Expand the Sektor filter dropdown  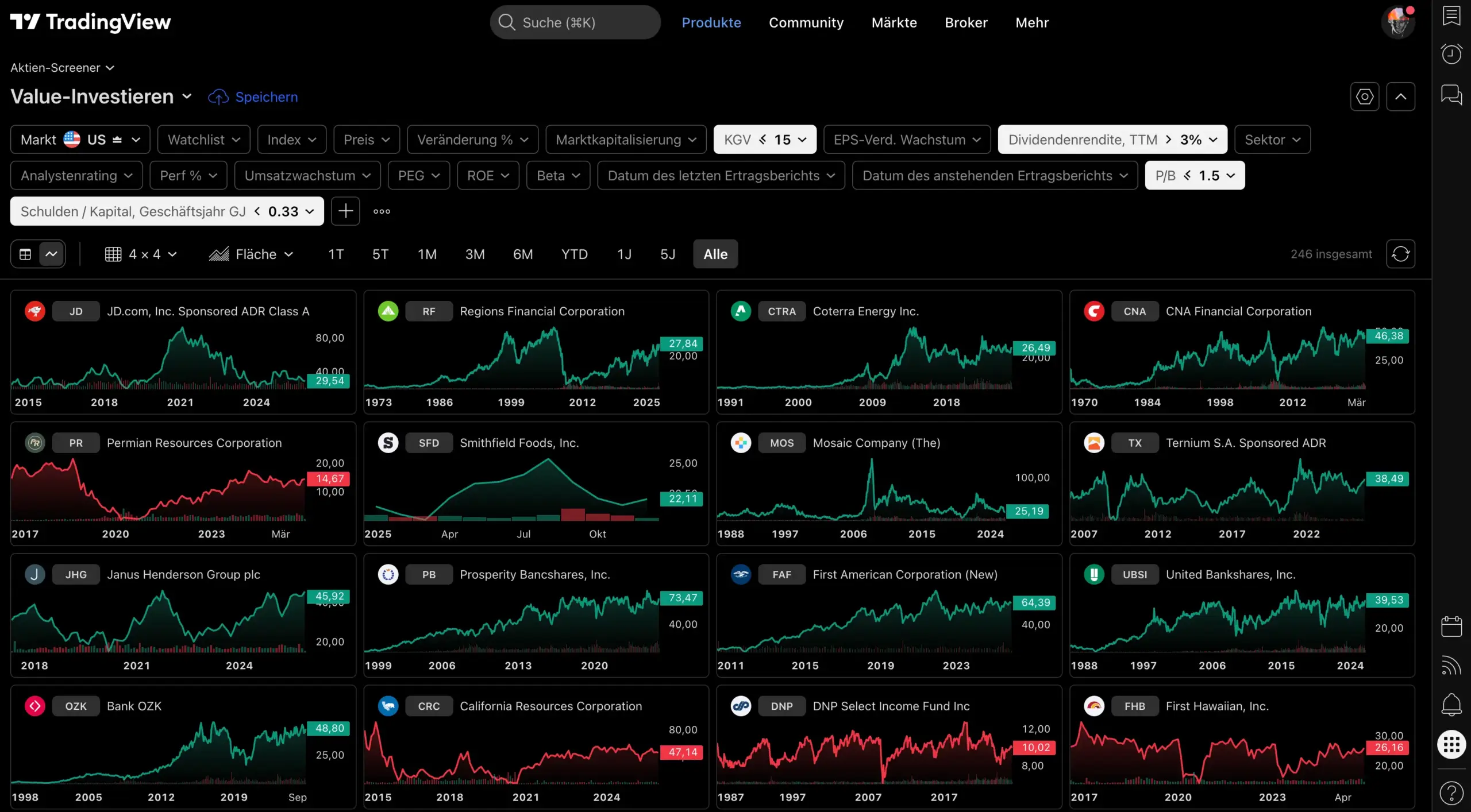[x=1272, y=140]
